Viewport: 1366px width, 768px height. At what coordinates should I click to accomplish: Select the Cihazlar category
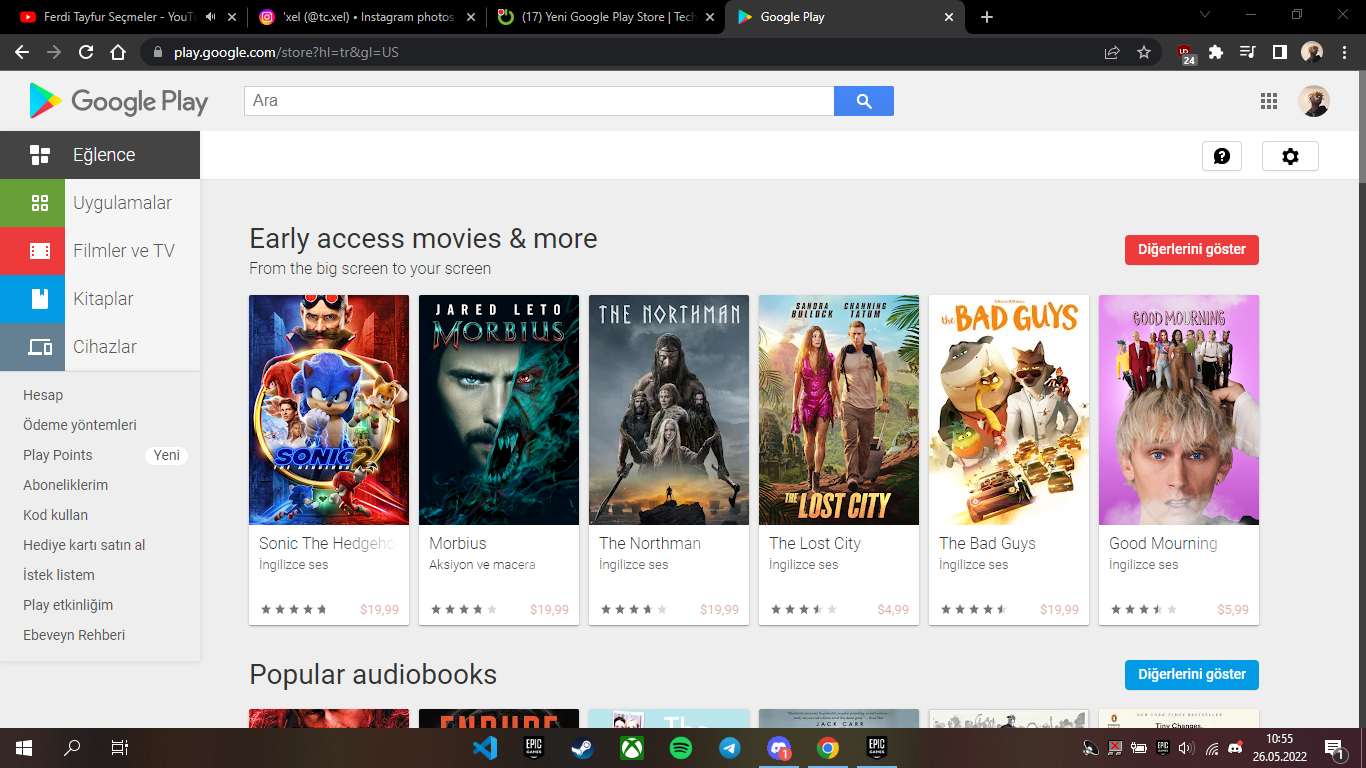(100, 347)
